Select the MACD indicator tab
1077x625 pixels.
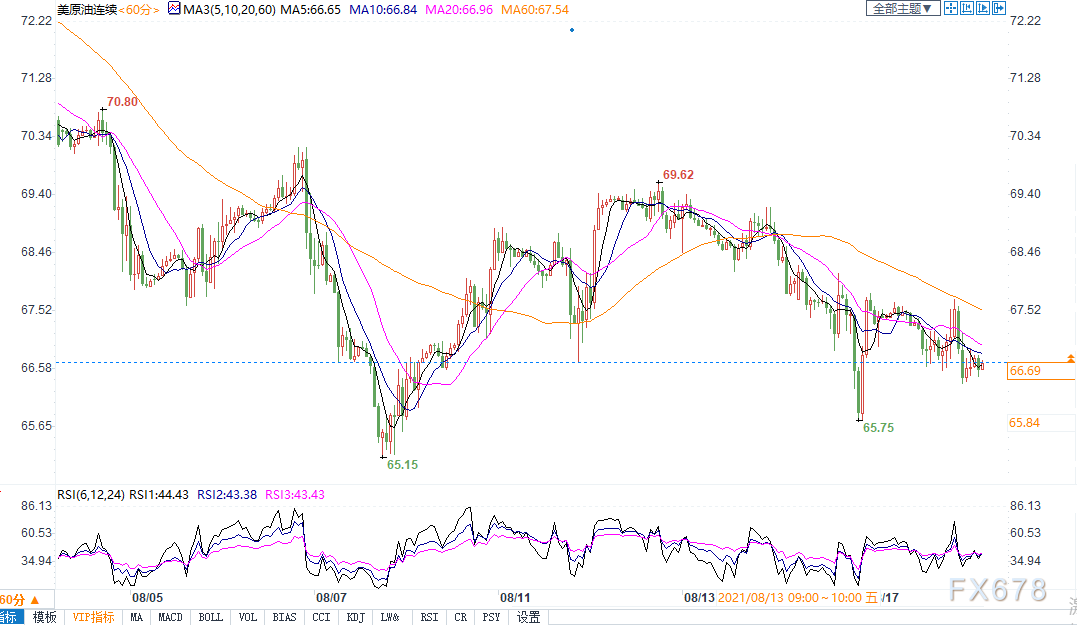[x=170, y=617]
